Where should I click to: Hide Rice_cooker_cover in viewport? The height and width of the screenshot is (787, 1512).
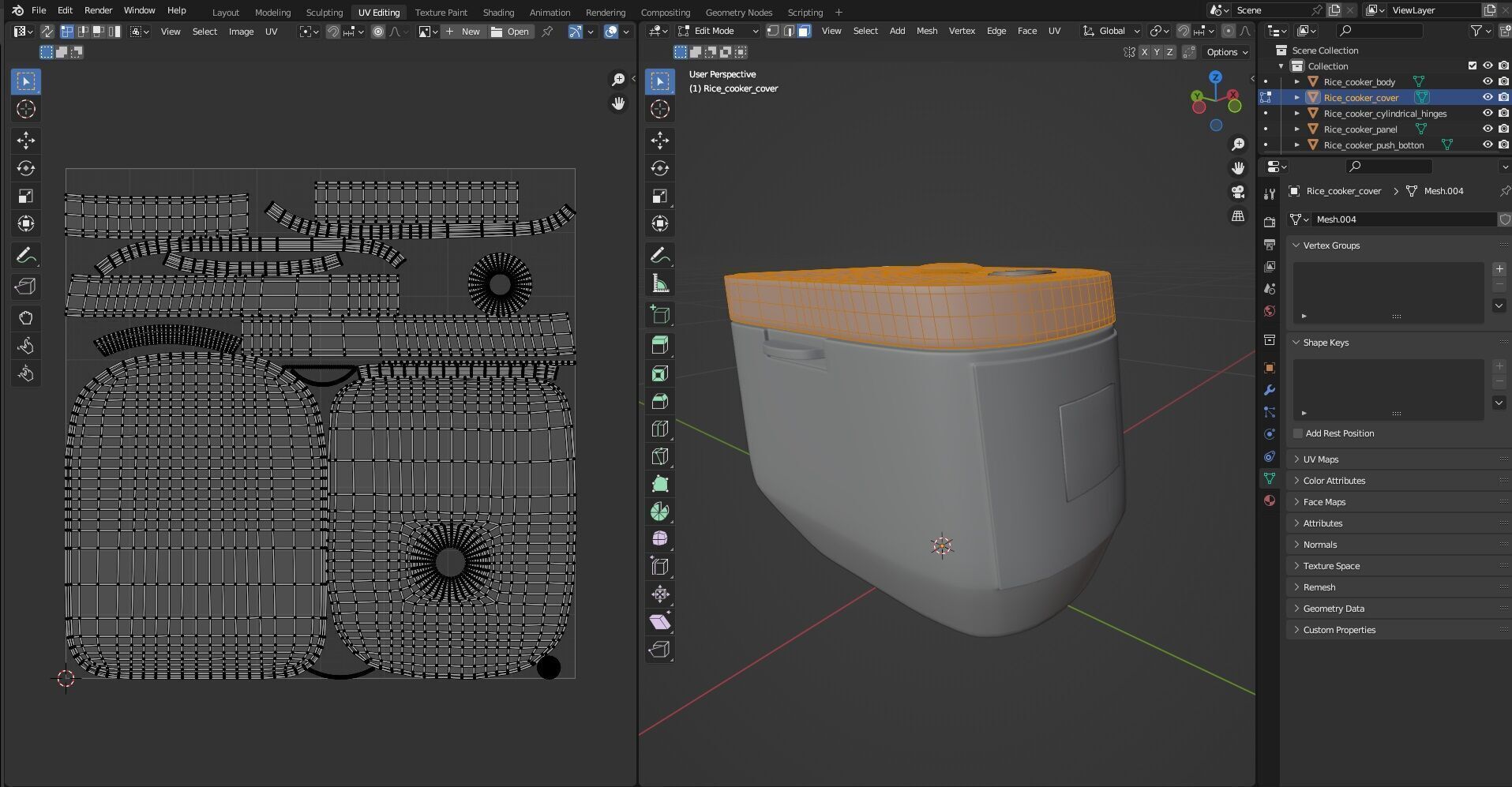point(1488,97)
